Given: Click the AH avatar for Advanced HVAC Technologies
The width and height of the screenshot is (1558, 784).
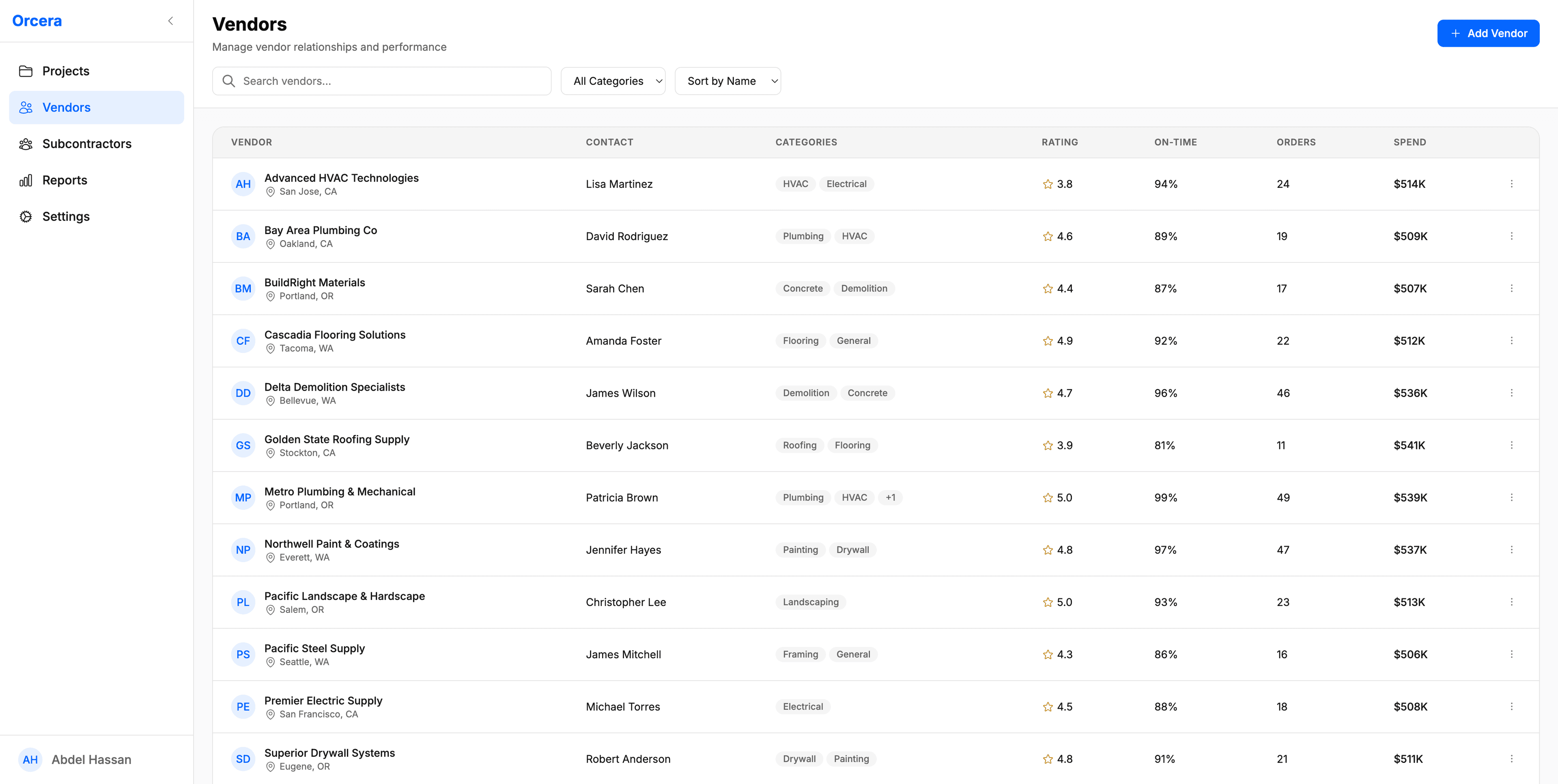Looking at the screenshot, I should 243,184.
